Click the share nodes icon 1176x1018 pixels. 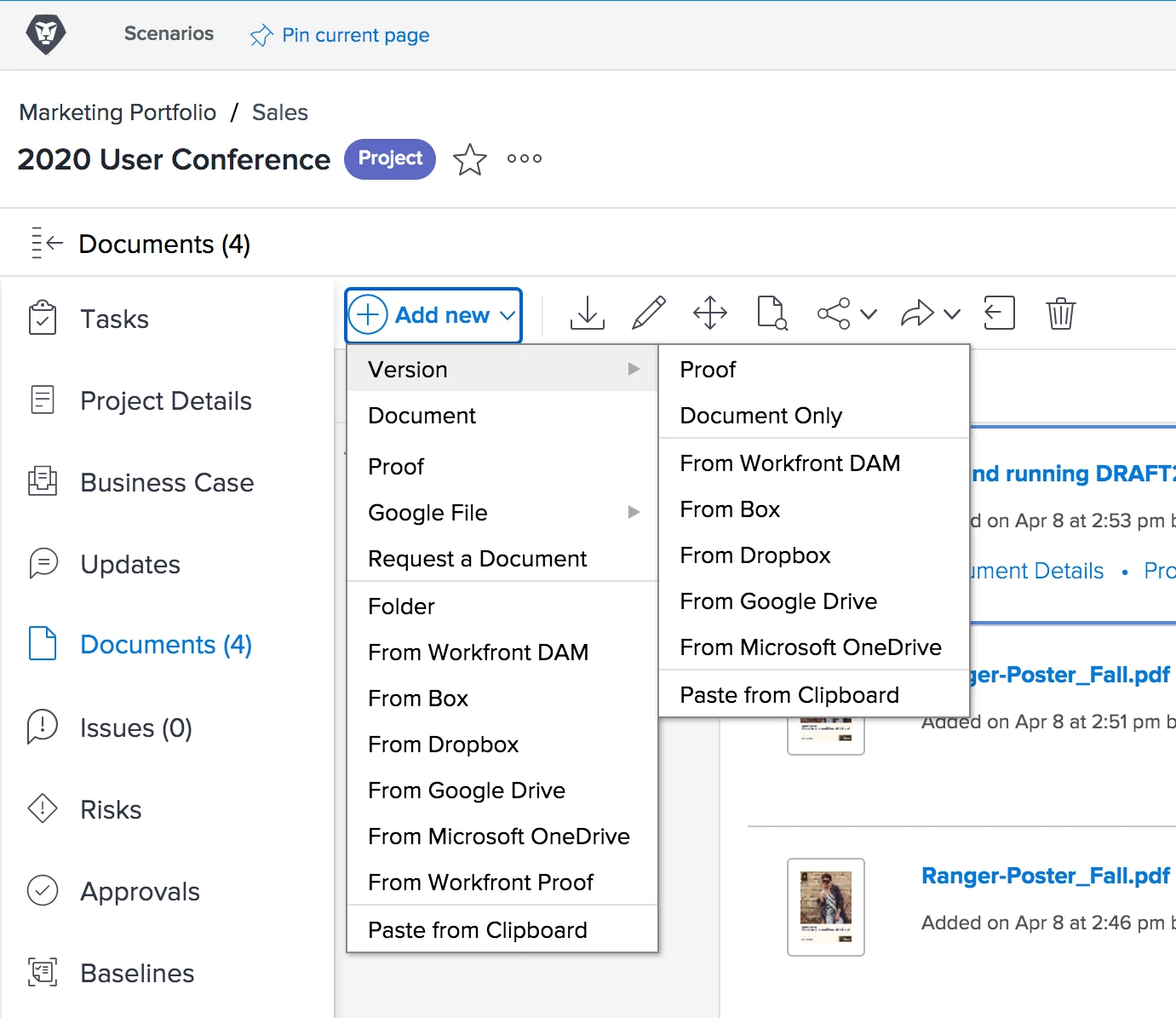[x=834, y=313]
